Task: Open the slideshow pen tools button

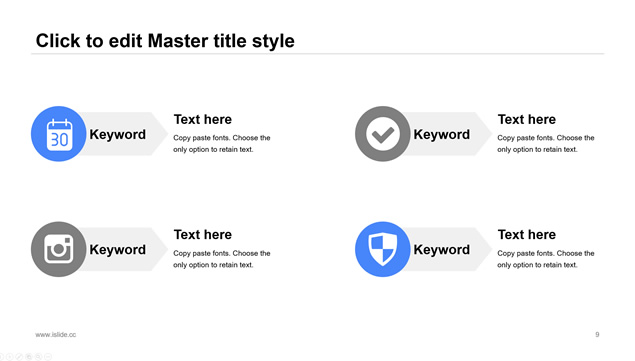Action: tap(19, 357)
